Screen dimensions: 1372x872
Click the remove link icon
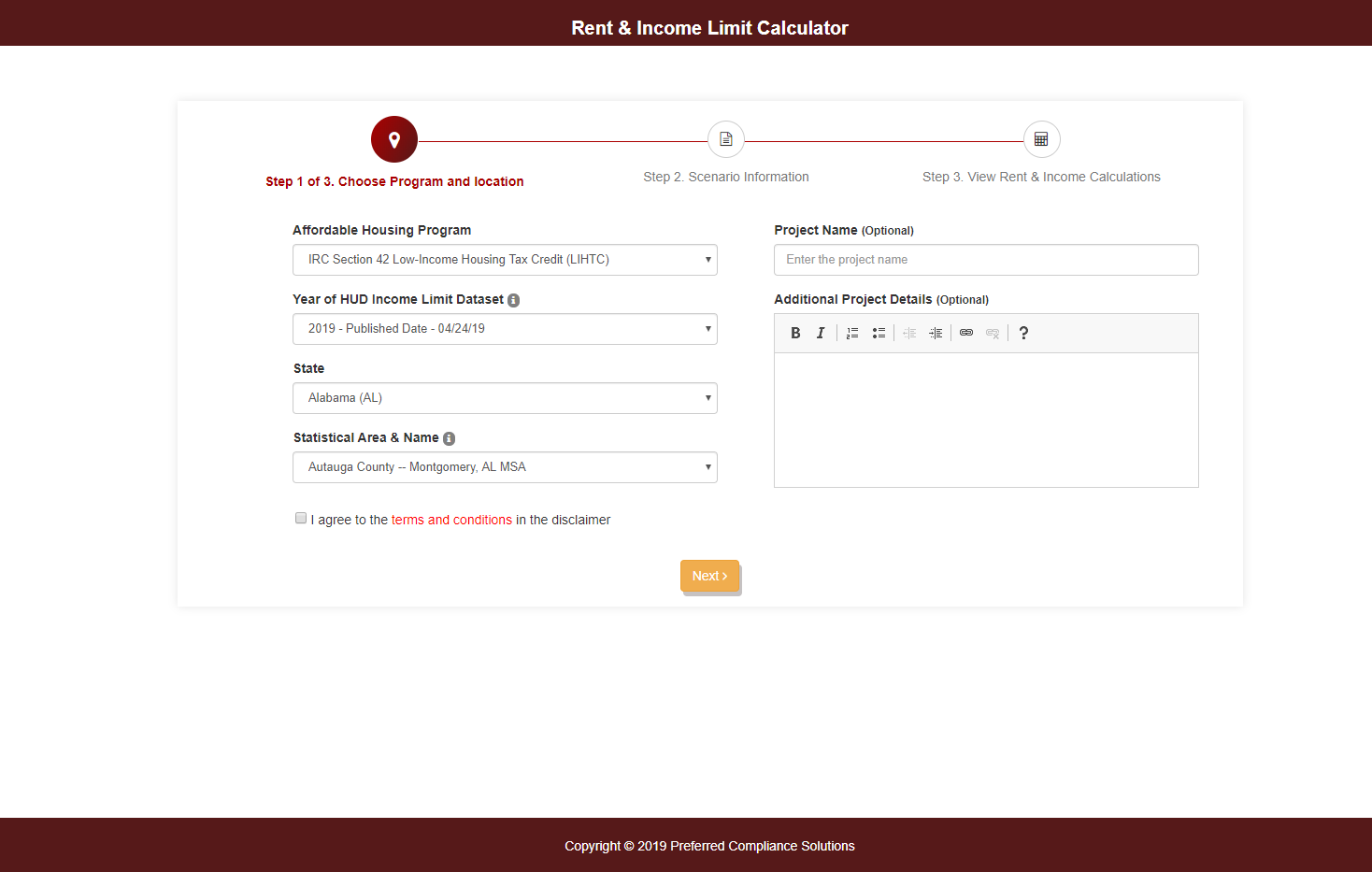(x=993, y=333)
